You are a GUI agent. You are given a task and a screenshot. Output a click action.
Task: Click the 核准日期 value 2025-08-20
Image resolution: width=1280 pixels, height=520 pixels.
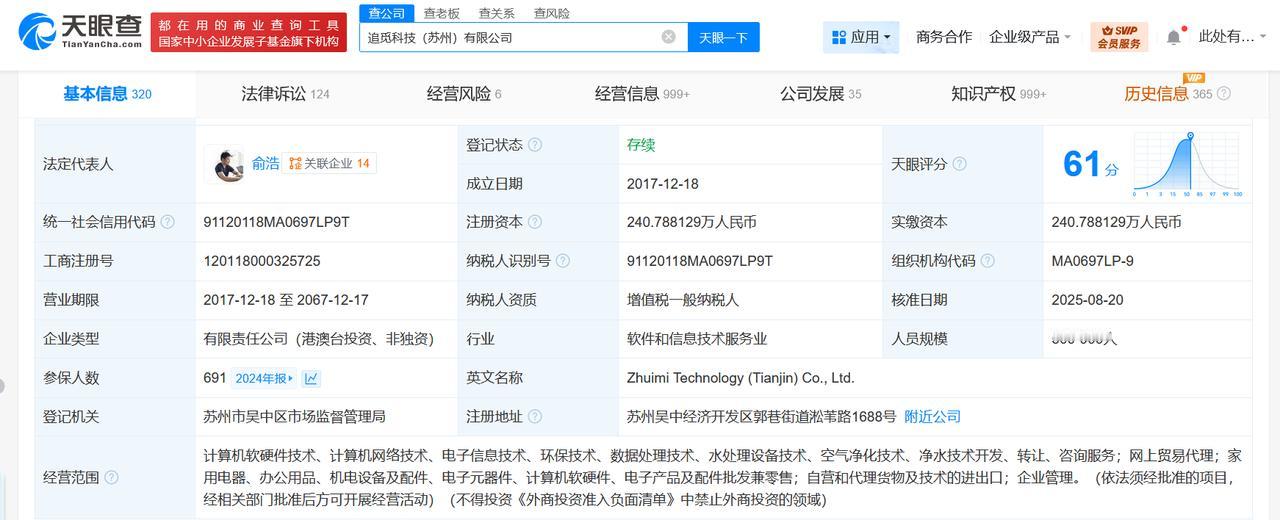[1088, 300]
